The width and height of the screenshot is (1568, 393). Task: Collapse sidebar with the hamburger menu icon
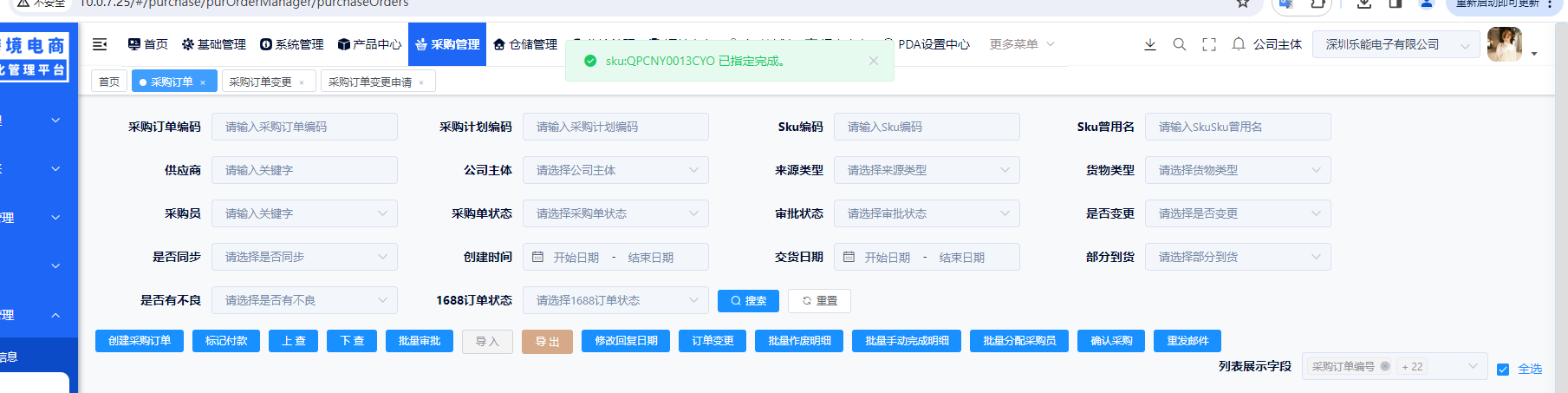coord(100,44)
